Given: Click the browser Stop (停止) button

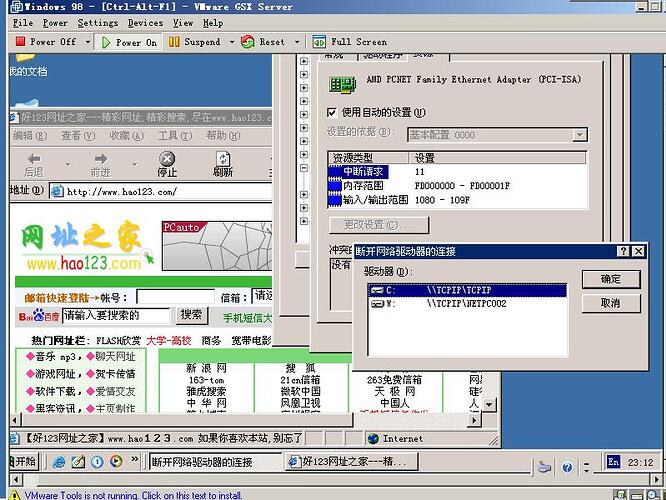Looking at the screenshot, I should click(x=167, y=164).
